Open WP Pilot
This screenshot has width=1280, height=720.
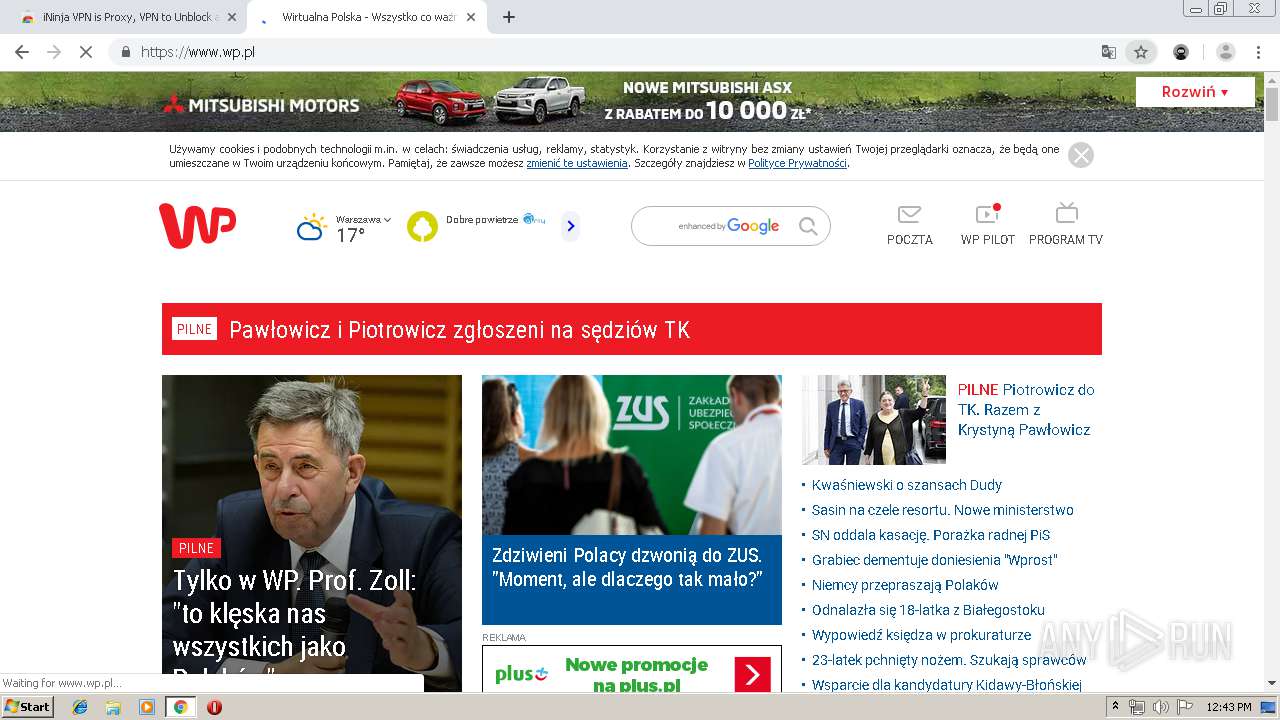pos(988,225)
